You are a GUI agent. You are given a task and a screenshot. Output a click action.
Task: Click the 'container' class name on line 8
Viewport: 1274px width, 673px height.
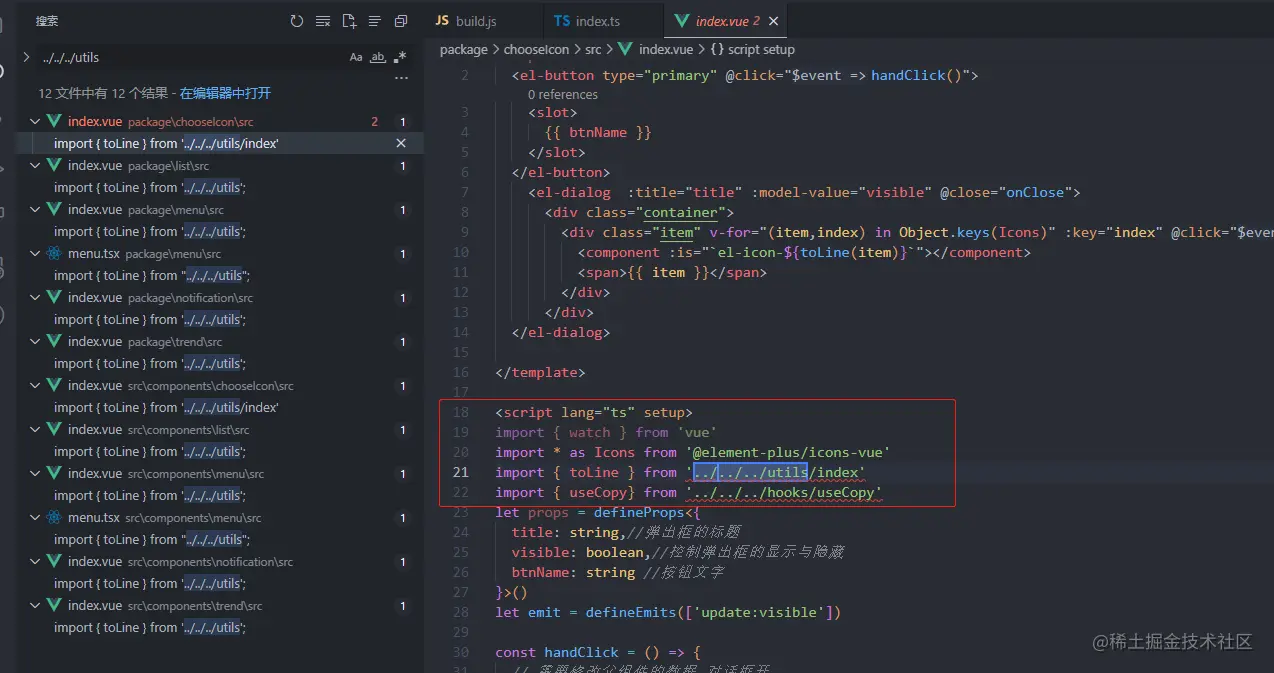(x=681, y=212)
